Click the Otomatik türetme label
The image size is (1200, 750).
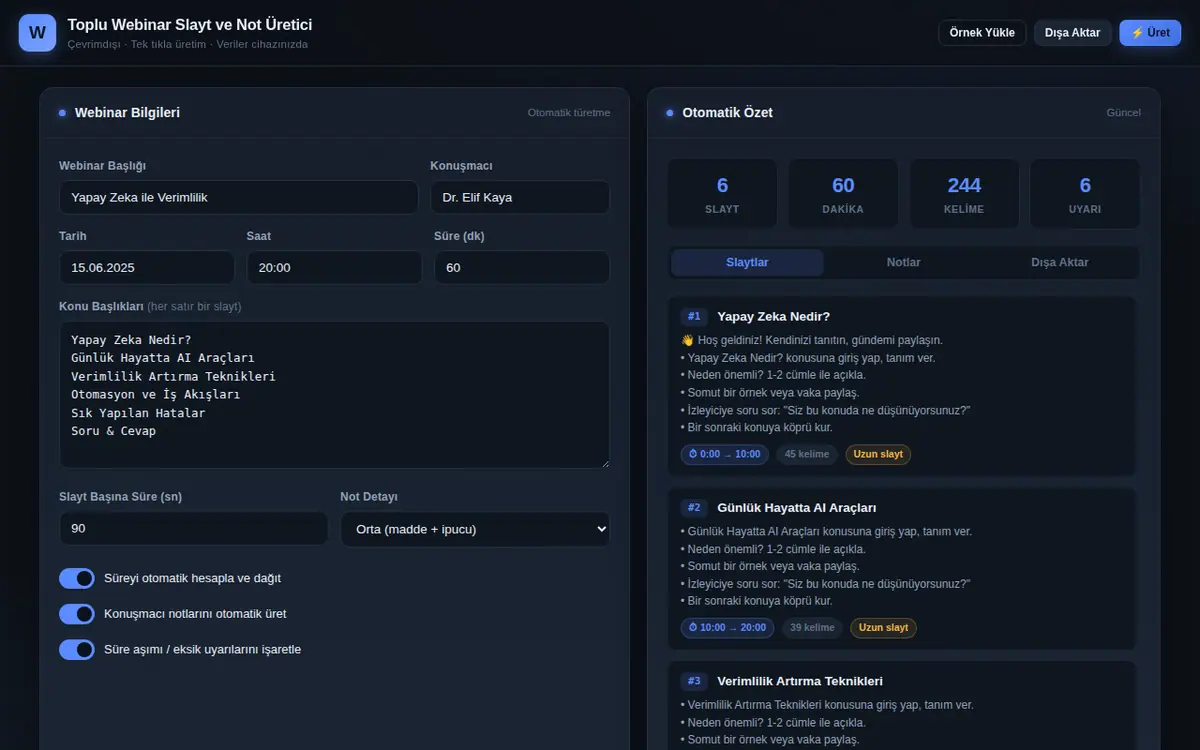click(569, 113)
